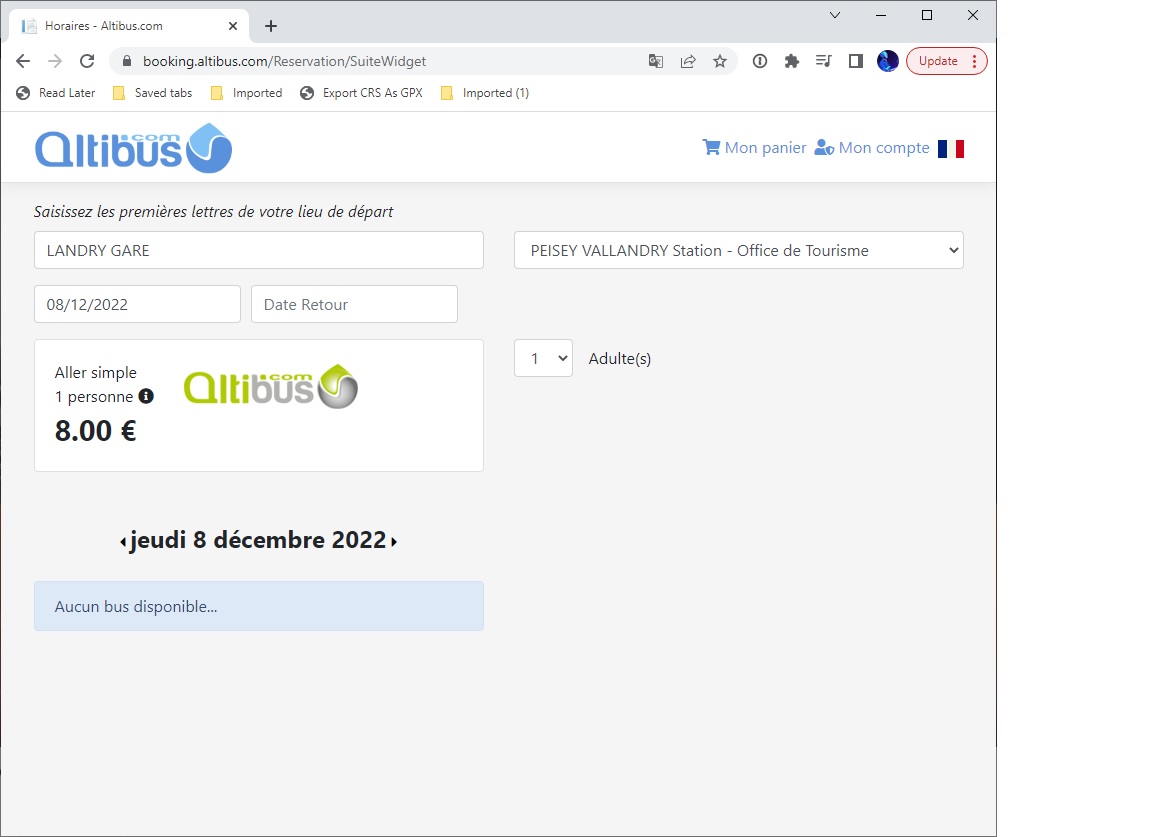Viewport: 1152px width, 837px height.
Task: Click the departure date 08/12/2022 field
Action: click(137, 304)
